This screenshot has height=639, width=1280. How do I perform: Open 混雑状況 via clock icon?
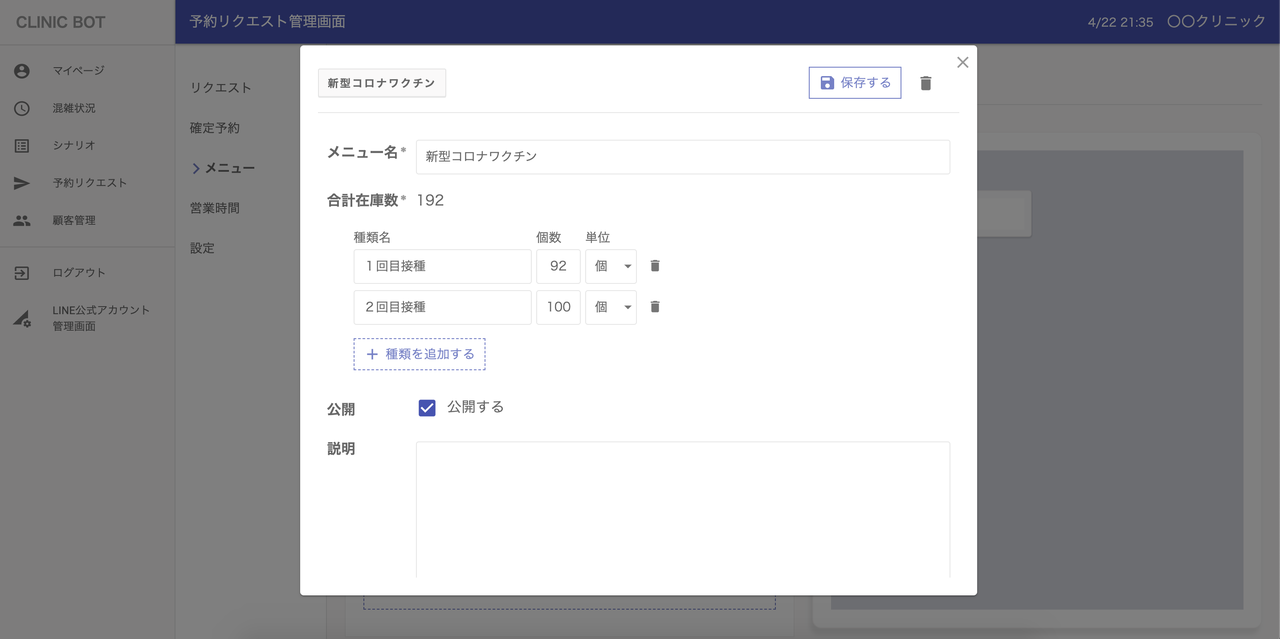(x=22, y=108)
